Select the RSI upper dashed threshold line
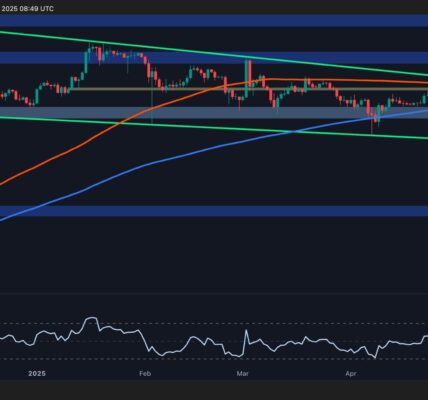This screenshot has height=400, width=428. tap(214, 323)
